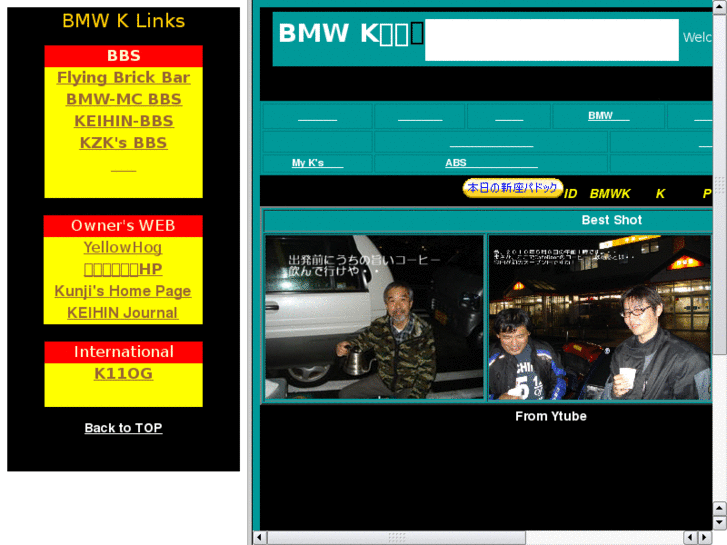Screen dimensions: 727x545
Task: Open the BMW-MC BBS link
Action: point(123,99)
